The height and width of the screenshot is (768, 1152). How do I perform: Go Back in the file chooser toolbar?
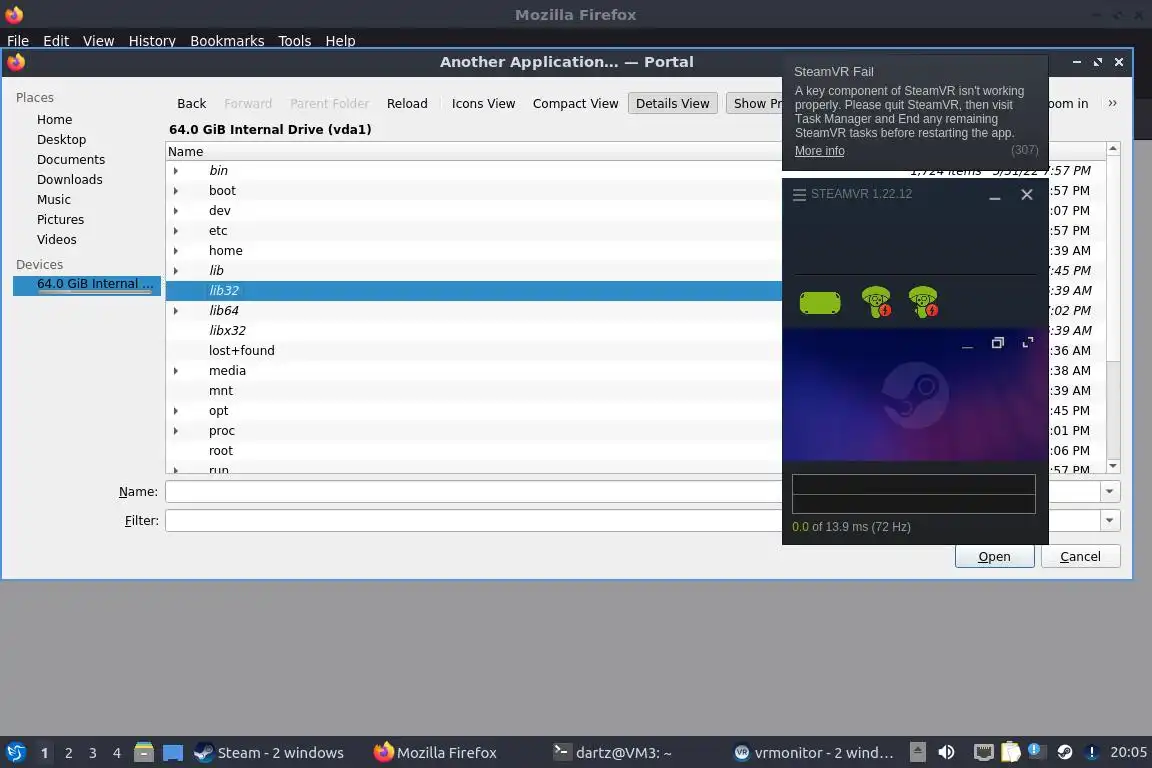192,104
